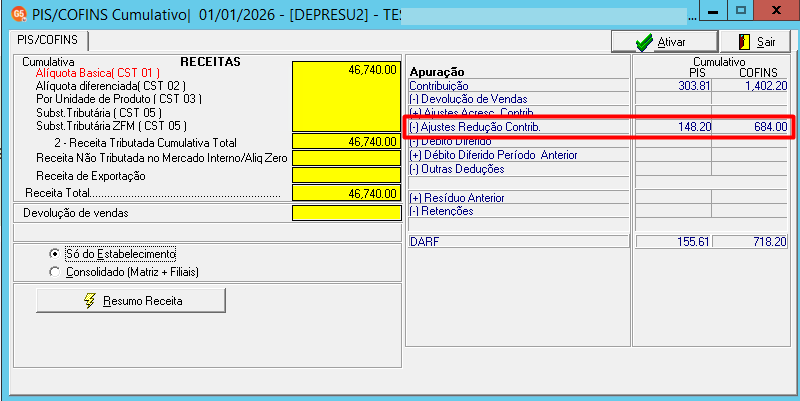Select Consolidado (Matriz + Filiais) radio option
The height and width of the screenshot is (401, 800).
[x=54, y=272]
